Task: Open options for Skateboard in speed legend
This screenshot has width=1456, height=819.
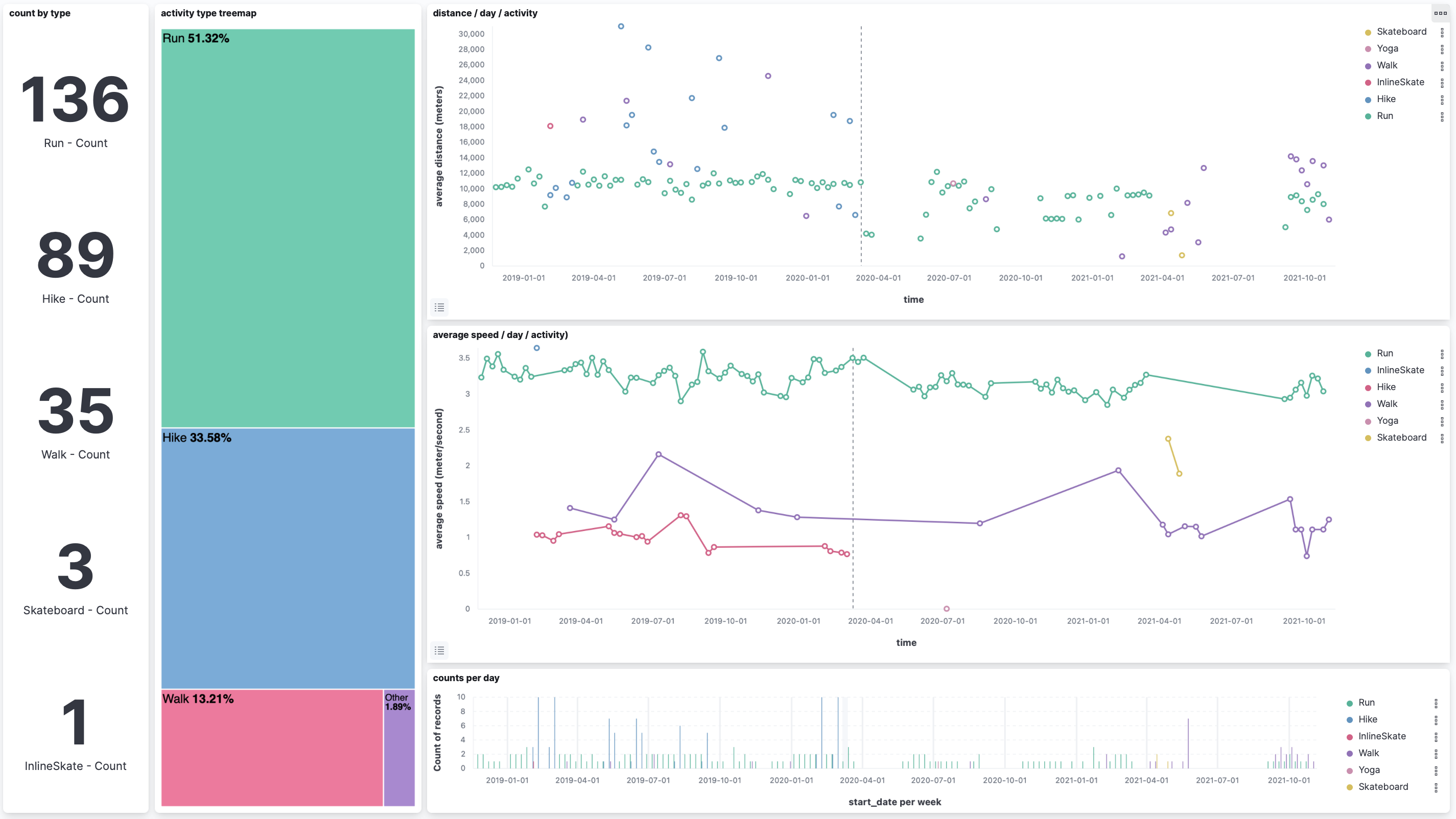Action: (1442, 439)
